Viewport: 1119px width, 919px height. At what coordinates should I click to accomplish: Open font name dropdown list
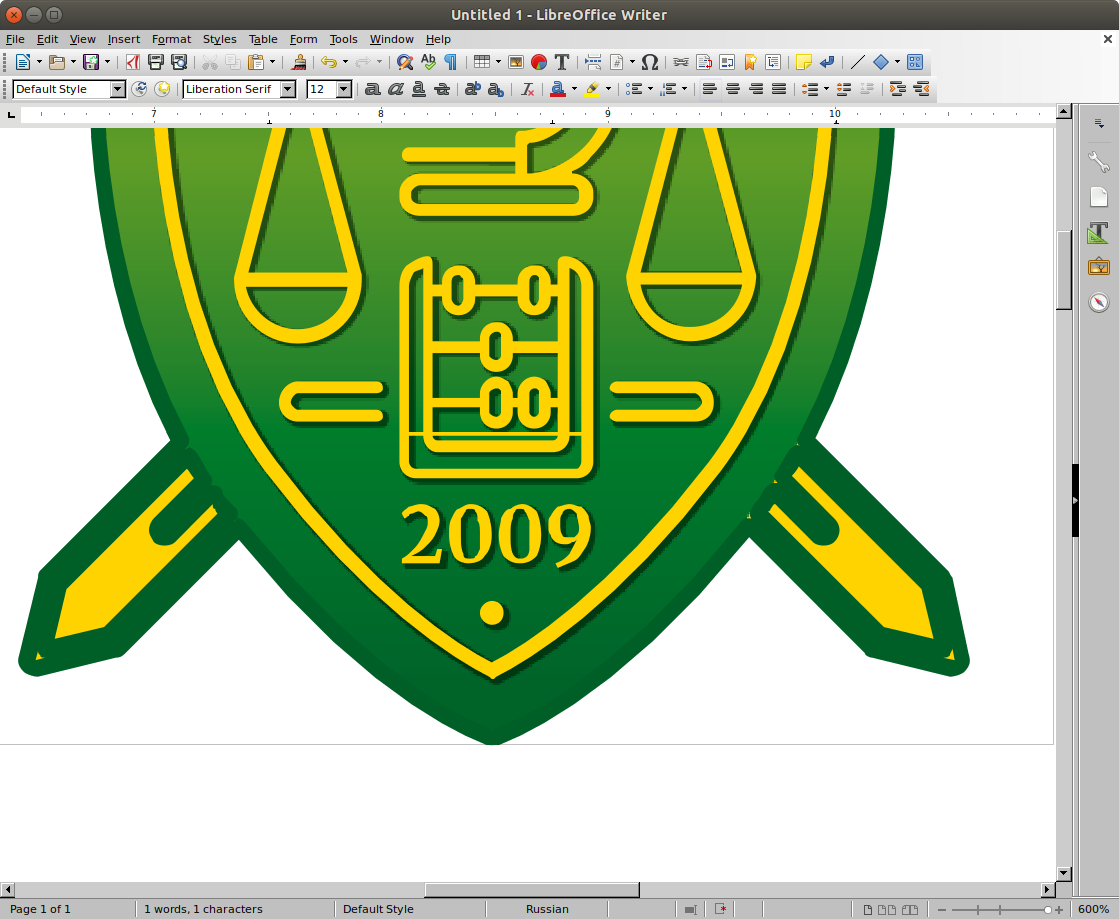pyautogui.click(x=288, y=89)
